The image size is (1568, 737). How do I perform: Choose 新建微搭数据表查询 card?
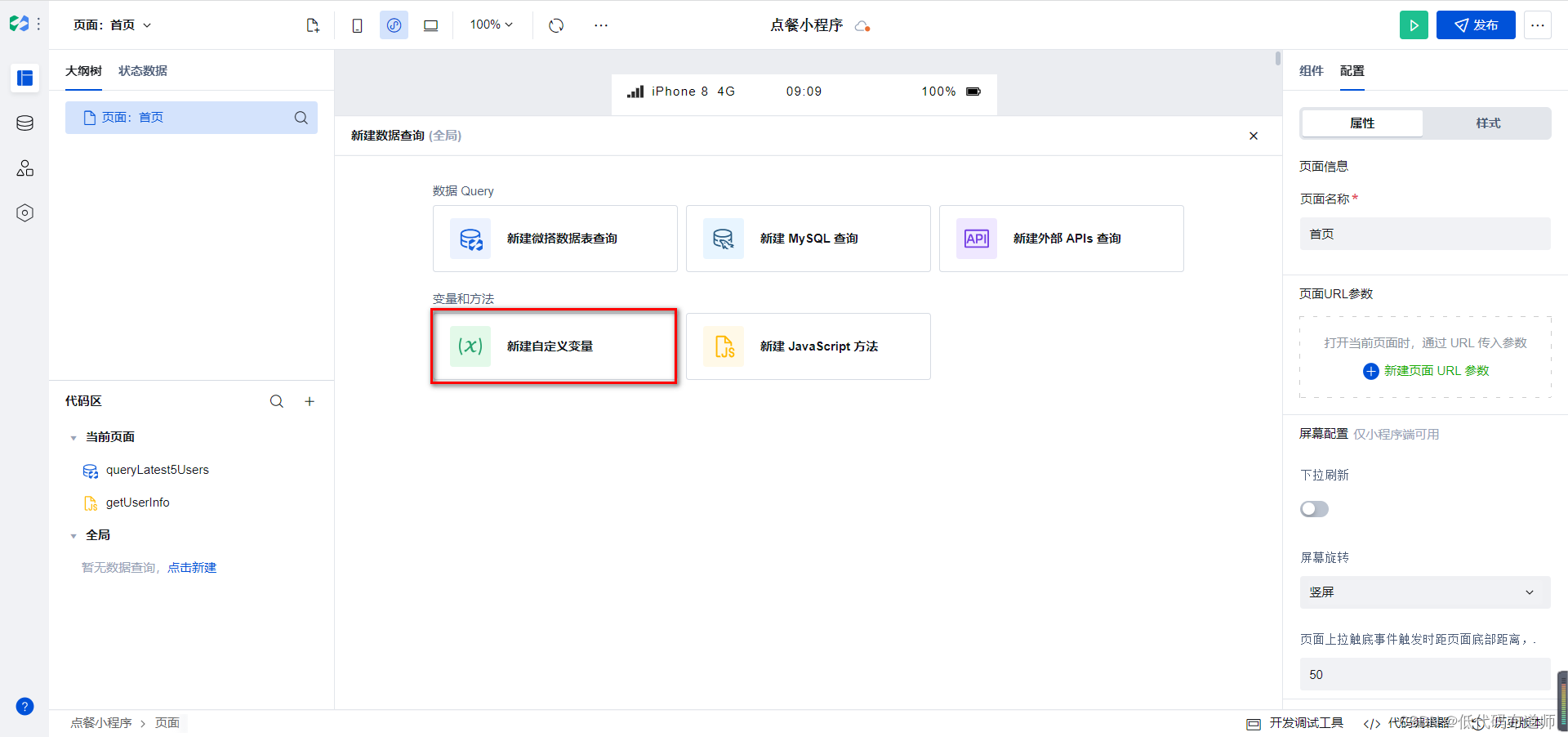tap(555, 239)
